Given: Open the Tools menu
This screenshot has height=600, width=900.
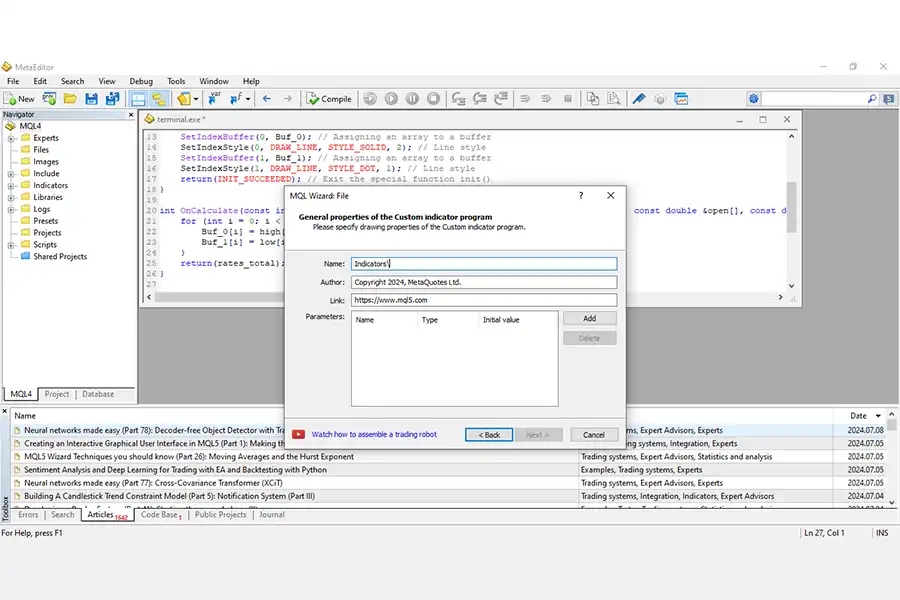Looking at the screenshot, I should pyautogui.click(x=176, y=82).
